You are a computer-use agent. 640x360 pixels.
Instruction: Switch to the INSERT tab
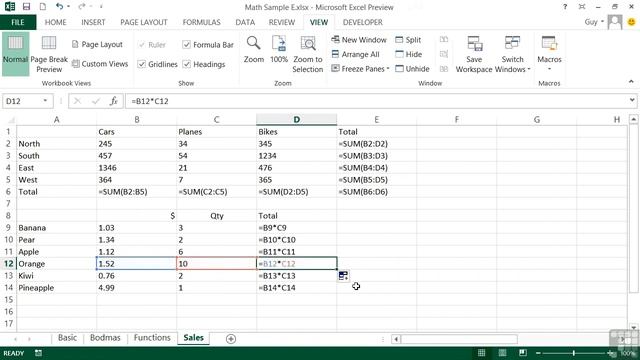(93, 22)
